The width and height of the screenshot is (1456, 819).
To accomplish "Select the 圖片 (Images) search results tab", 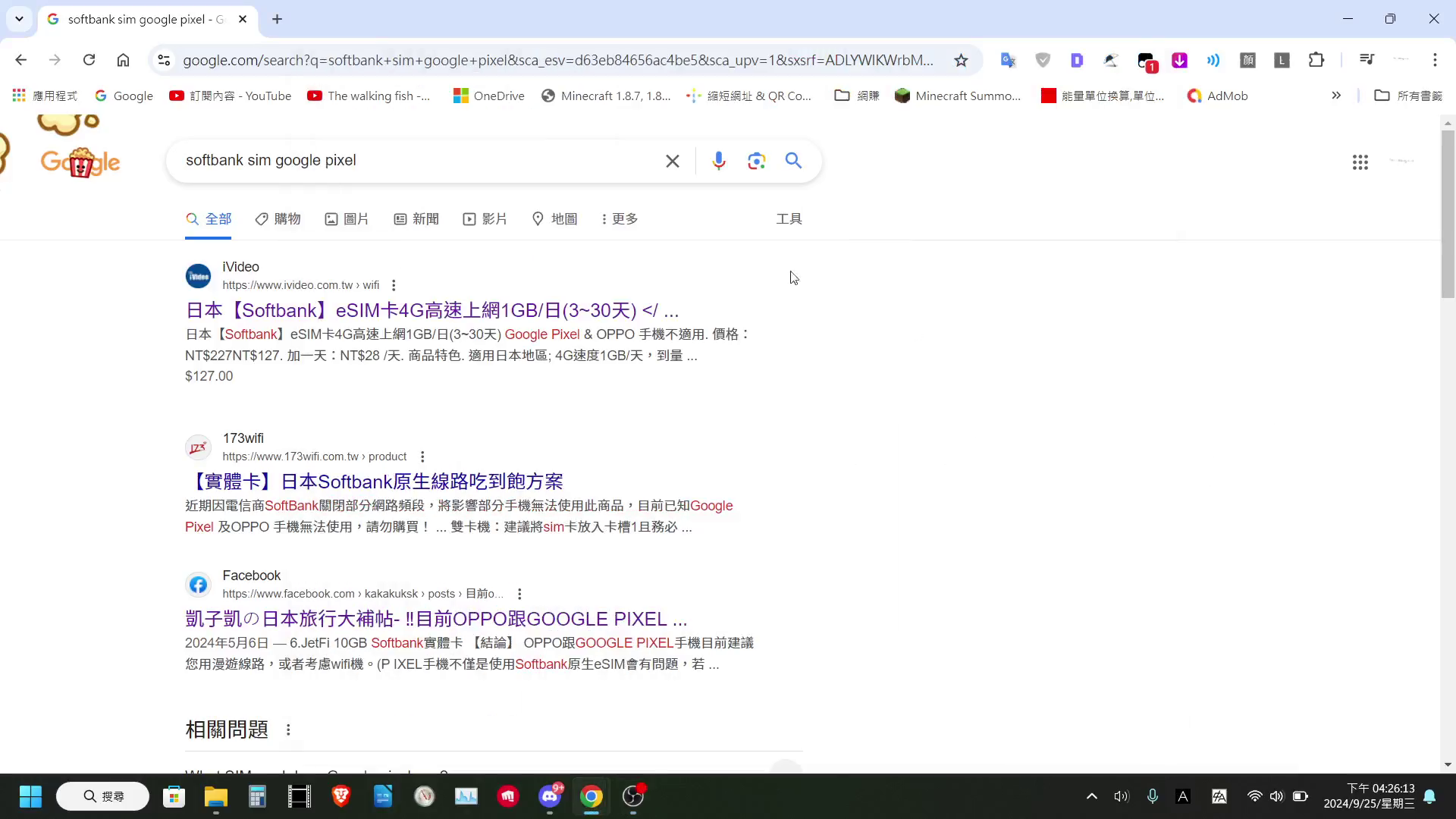I will point(356,218).
